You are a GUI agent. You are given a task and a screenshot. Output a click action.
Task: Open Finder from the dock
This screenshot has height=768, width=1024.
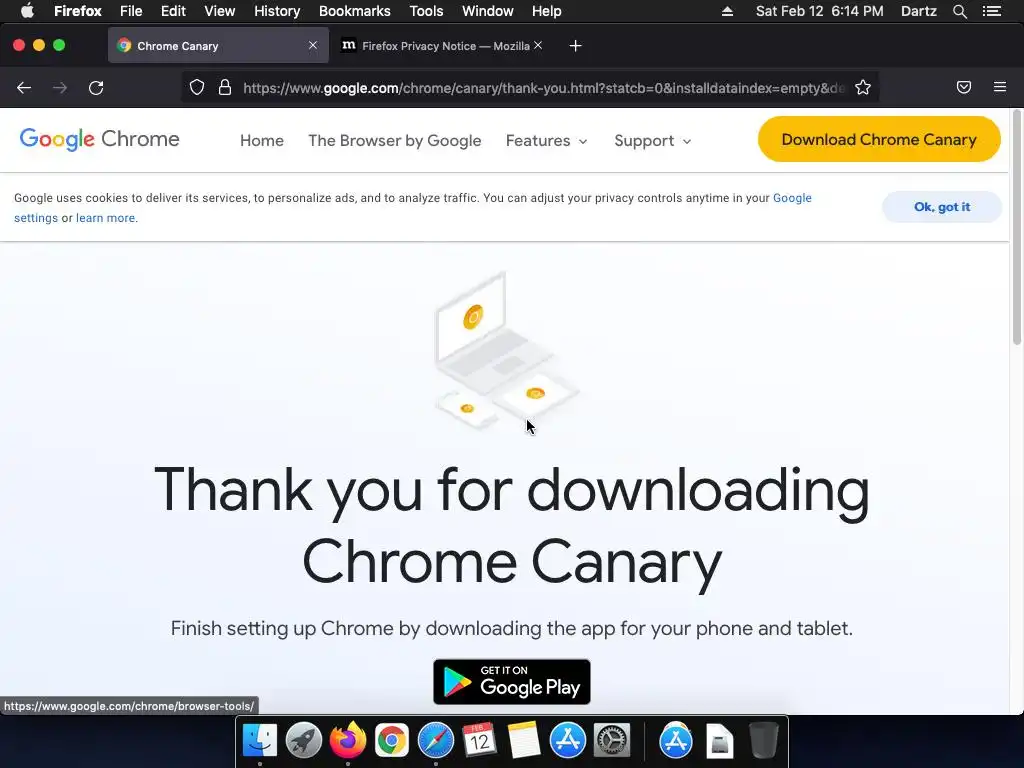pos(260,741)
